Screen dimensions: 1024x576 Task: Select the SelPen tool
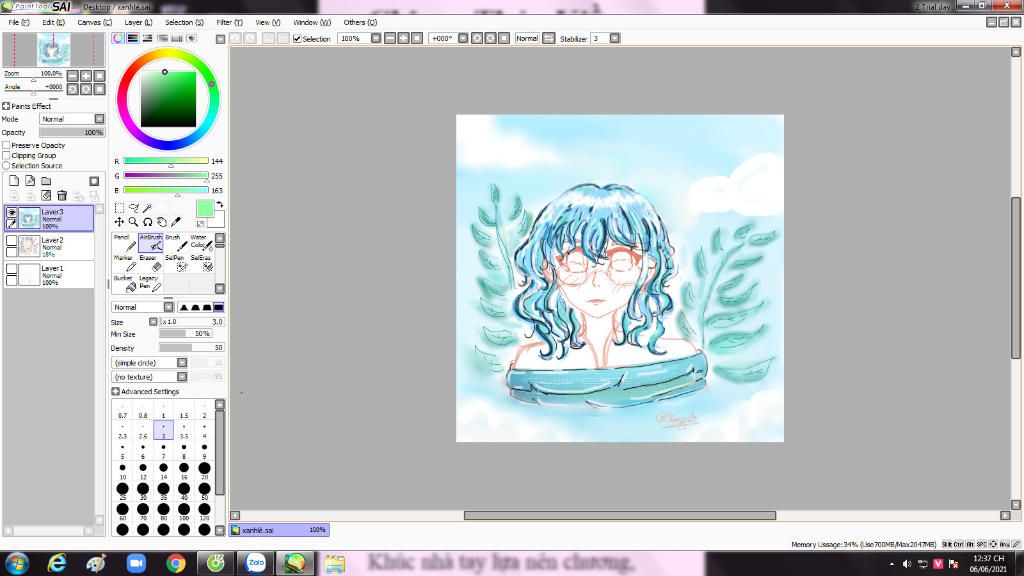pos(176,263)
